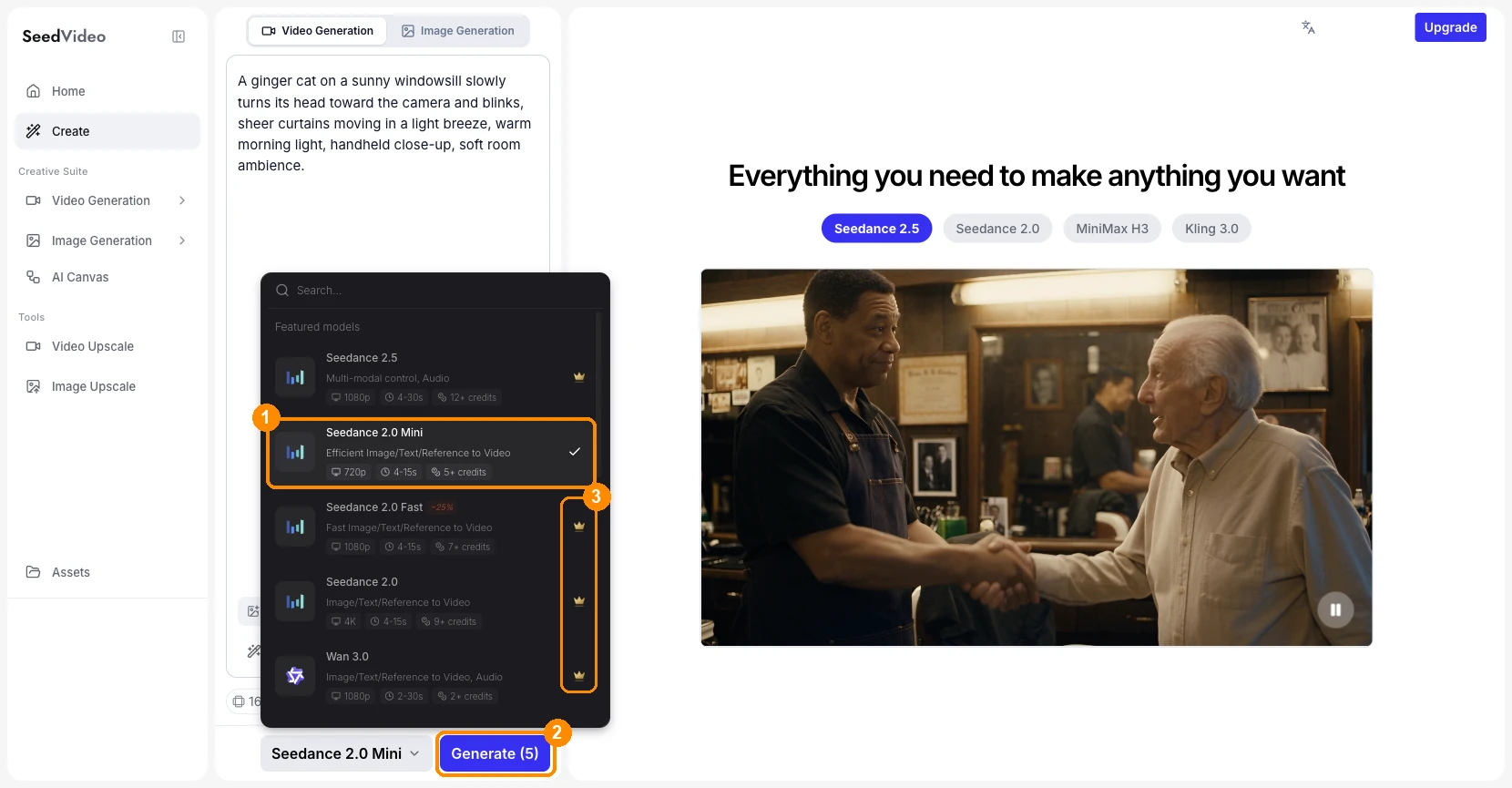Focus the model Search field
This screenshot has width=1512, height=788.
(435, 291)
